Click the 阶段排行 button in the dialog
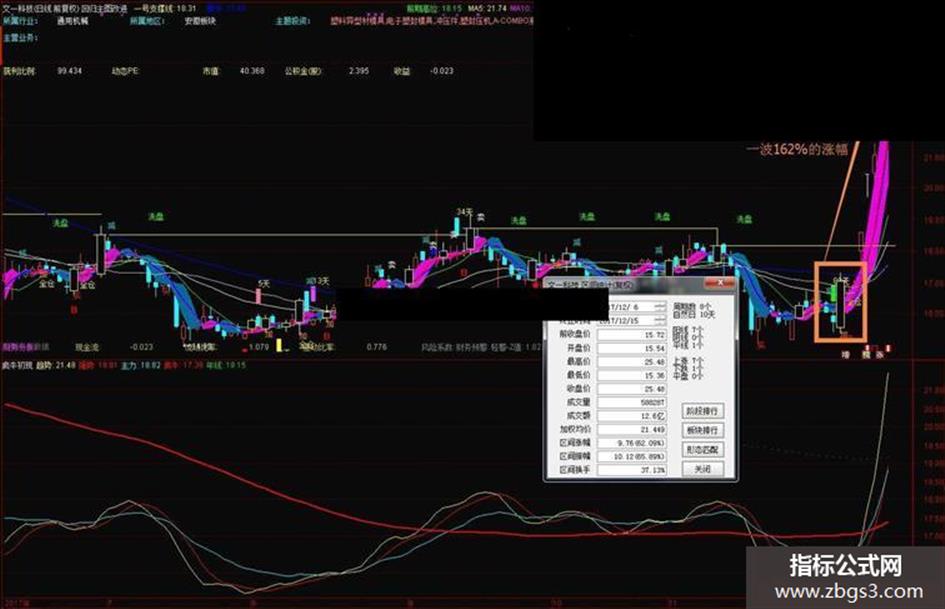Viewport: 945px width, 609px height. coord(703,411)
